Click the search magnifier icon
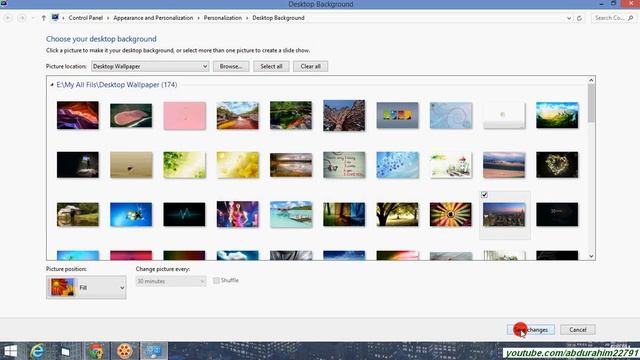The image size is (640, 360). pos(631,18)
